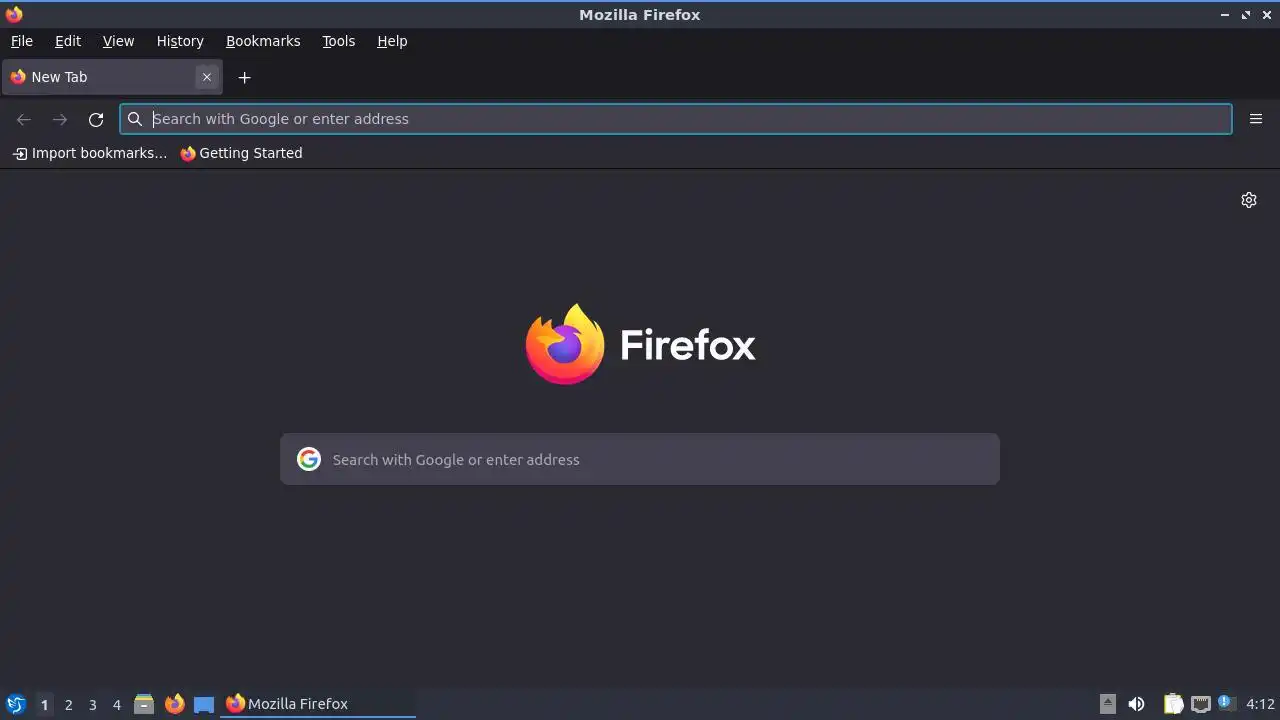
Task: Open update notifier tray icon
Action: point(1227,703)
